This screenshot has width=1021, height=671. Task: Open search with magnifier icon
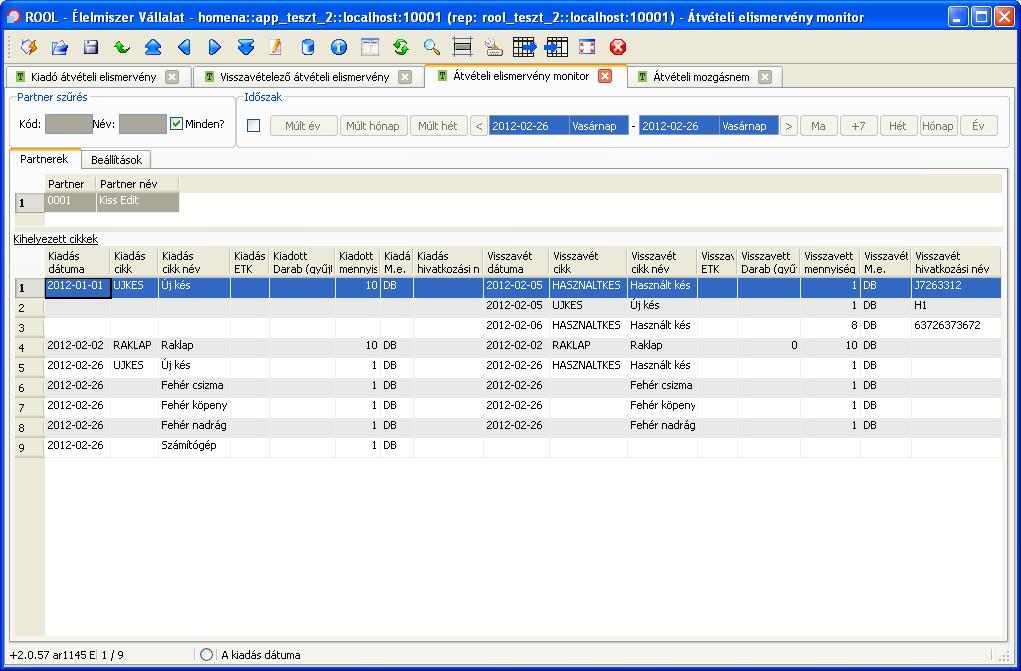pyautogui.click(x=432, y=47)
